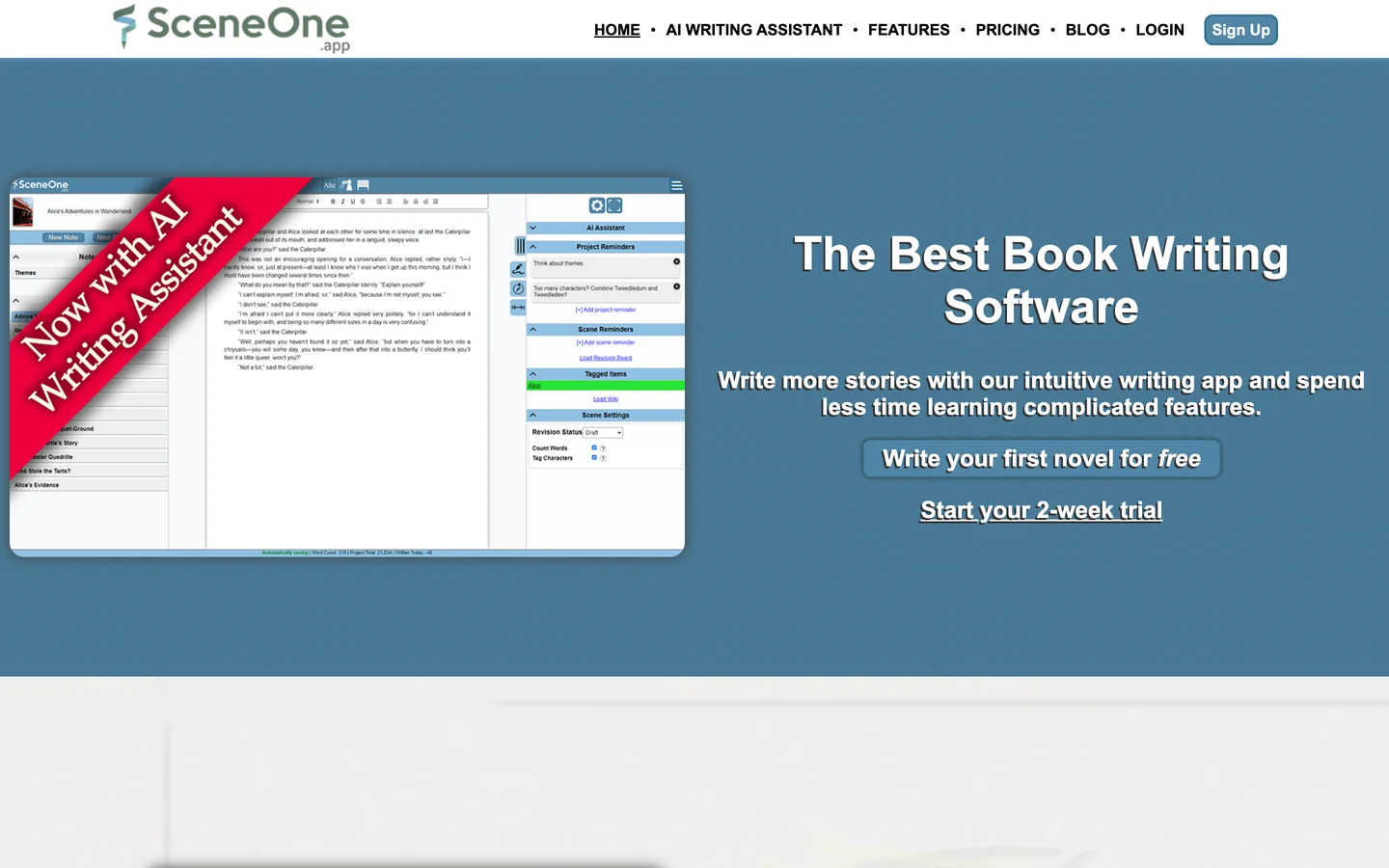
Task: Open the FEATURES menu item
Action: coord(909,30)
